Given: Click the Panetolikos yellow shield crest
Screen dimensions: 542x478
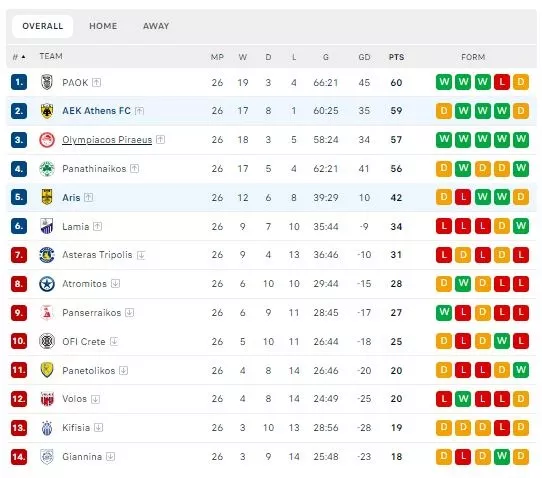Looking at the screenshot, I should coord(47,370).
